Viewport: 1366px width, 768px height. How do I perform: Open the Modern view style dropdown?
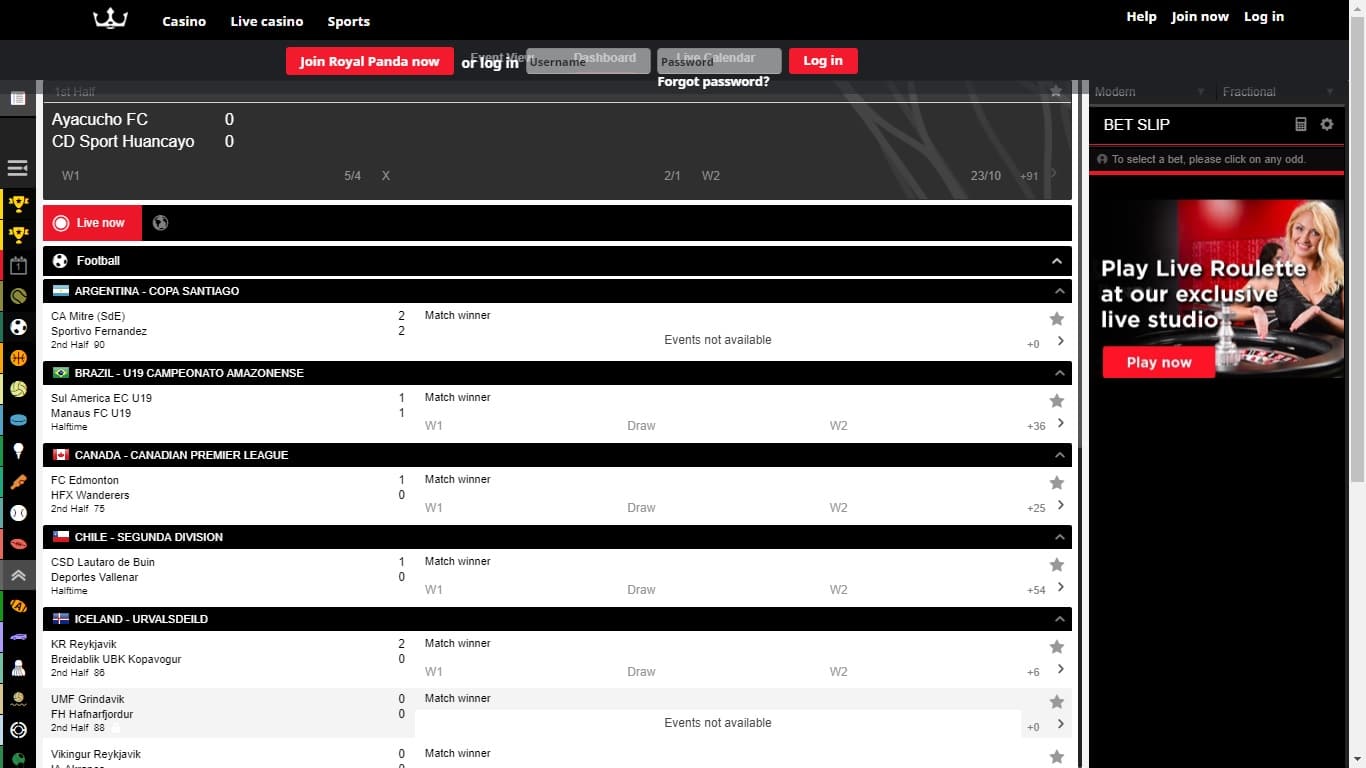[x=1149, y=92]
